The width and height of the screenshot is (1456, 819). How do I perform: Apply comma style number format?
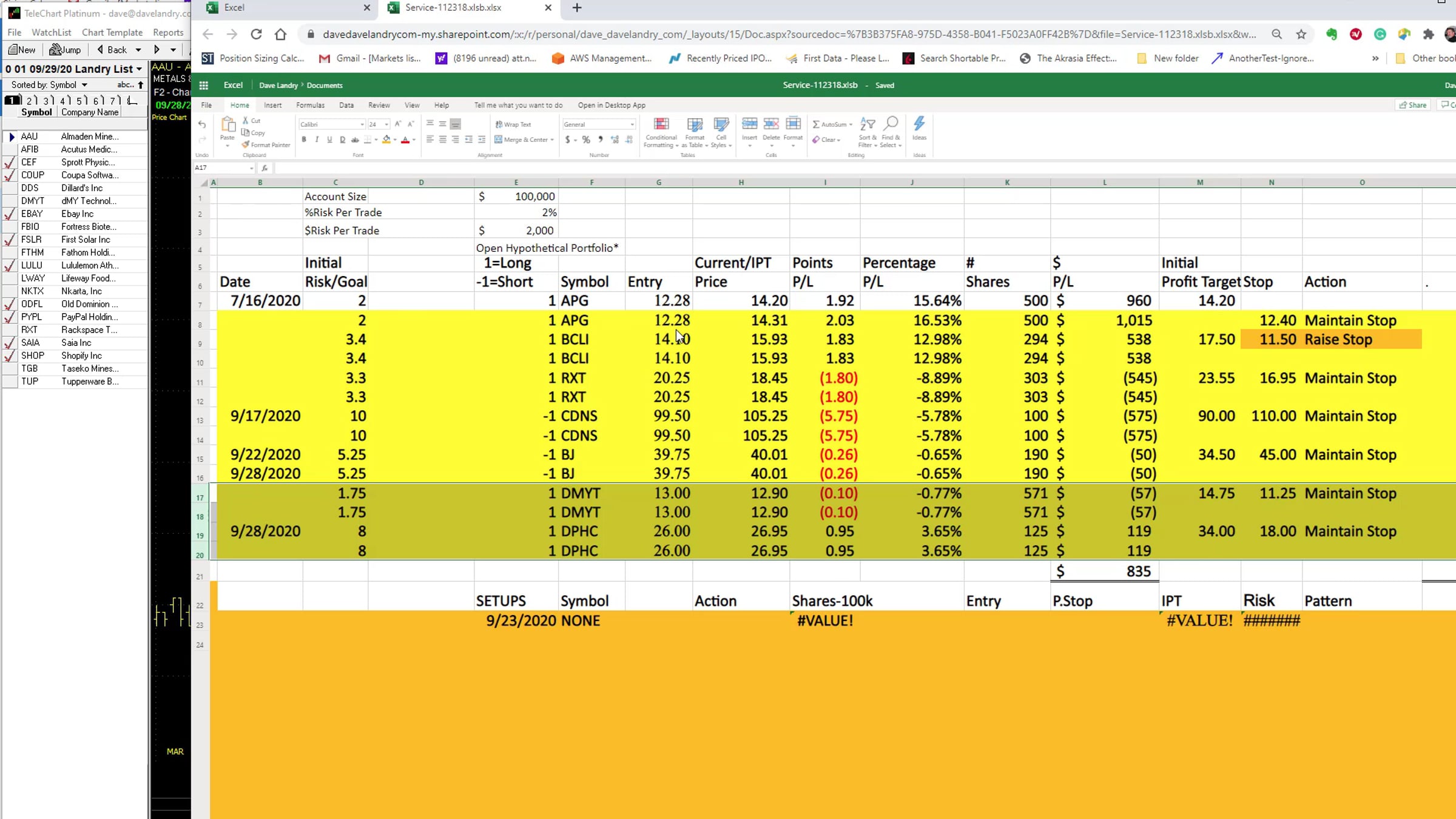(601, 140)
